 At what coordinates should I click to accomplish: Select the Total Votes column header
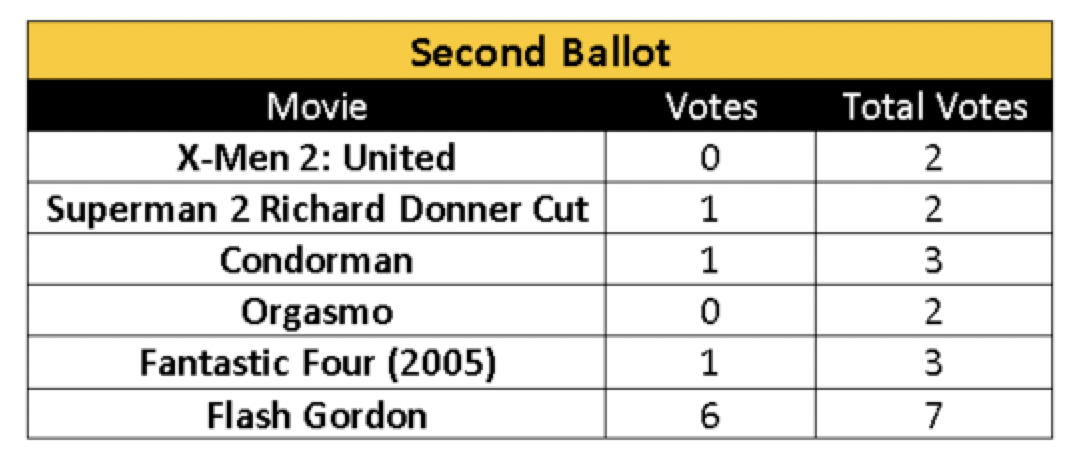click(x=934, y=106)
